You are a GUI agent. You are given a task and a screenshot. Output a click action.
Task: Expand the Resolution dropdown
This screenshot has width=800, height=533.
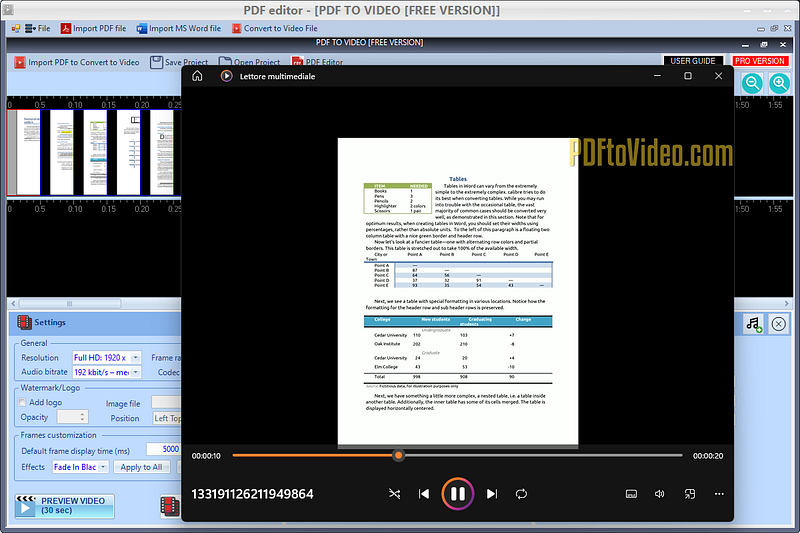coord(136,358)
